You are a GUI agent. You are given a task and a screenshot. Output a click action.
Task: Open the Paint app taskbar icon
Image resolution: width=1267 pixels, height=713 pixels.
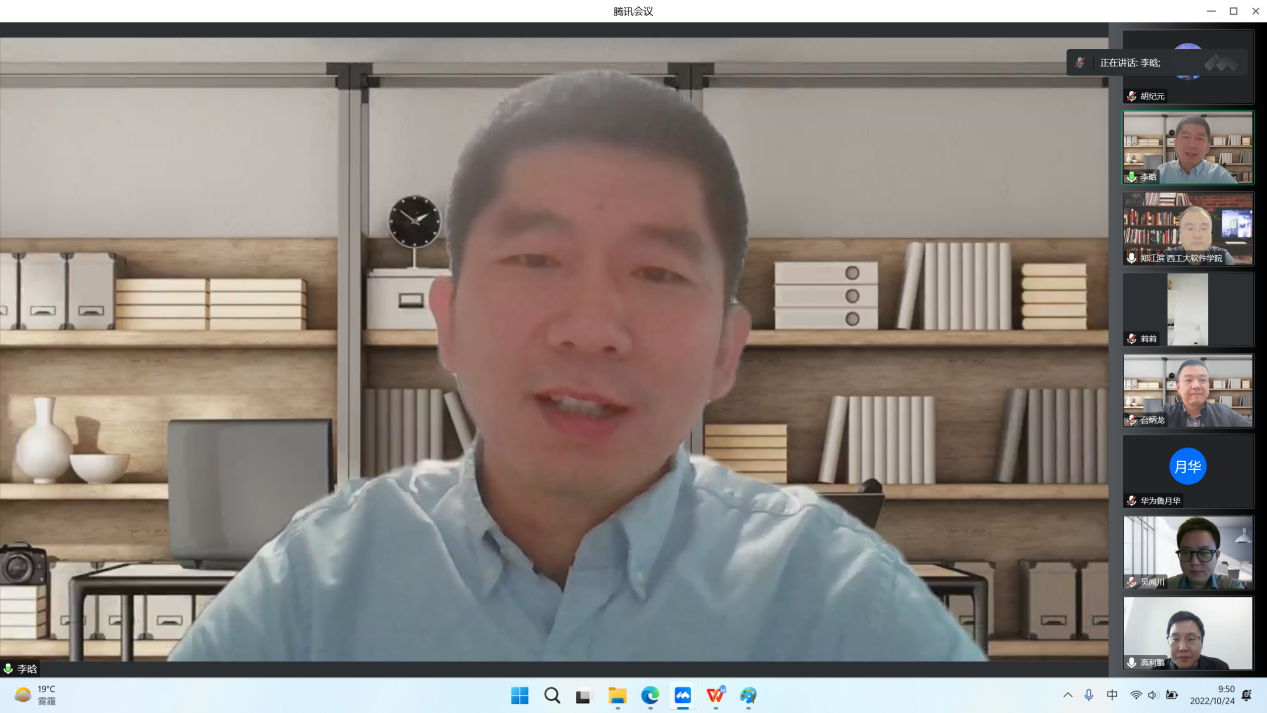pos(749,695)
